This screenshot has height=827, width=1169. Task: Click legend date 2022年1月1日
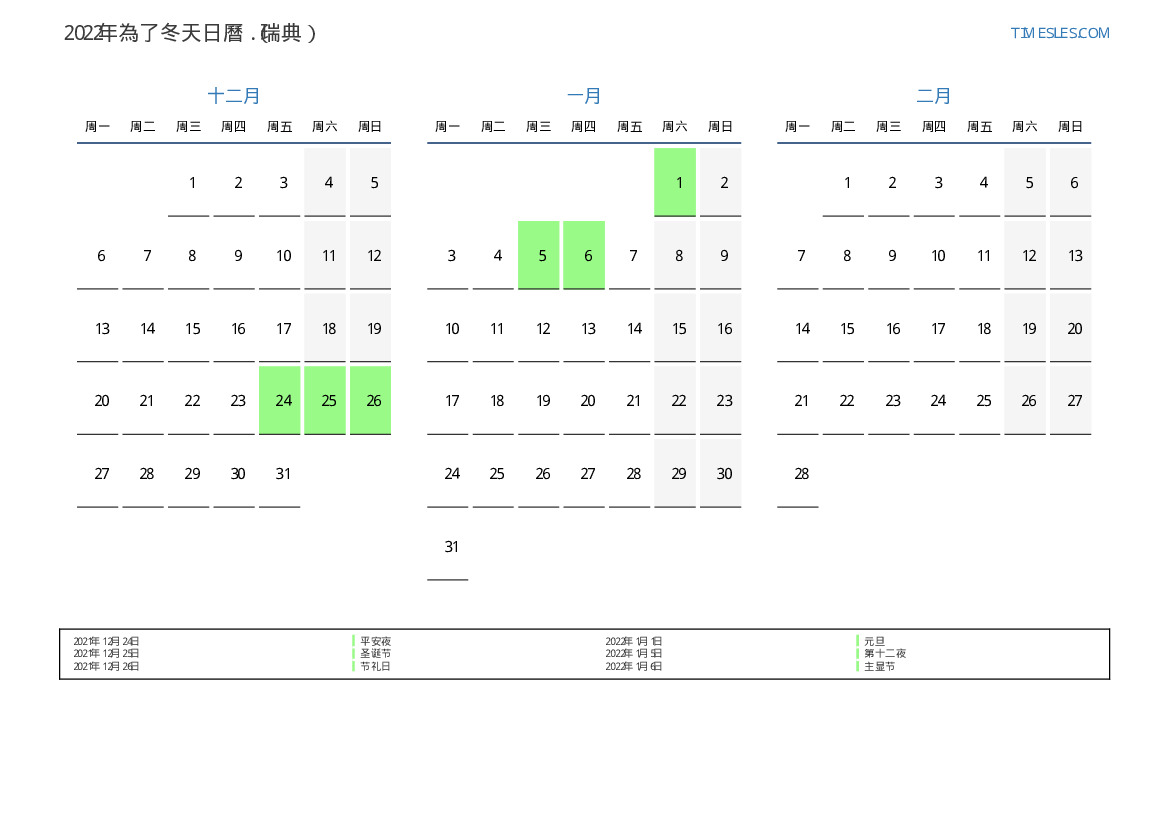(634, 641)
